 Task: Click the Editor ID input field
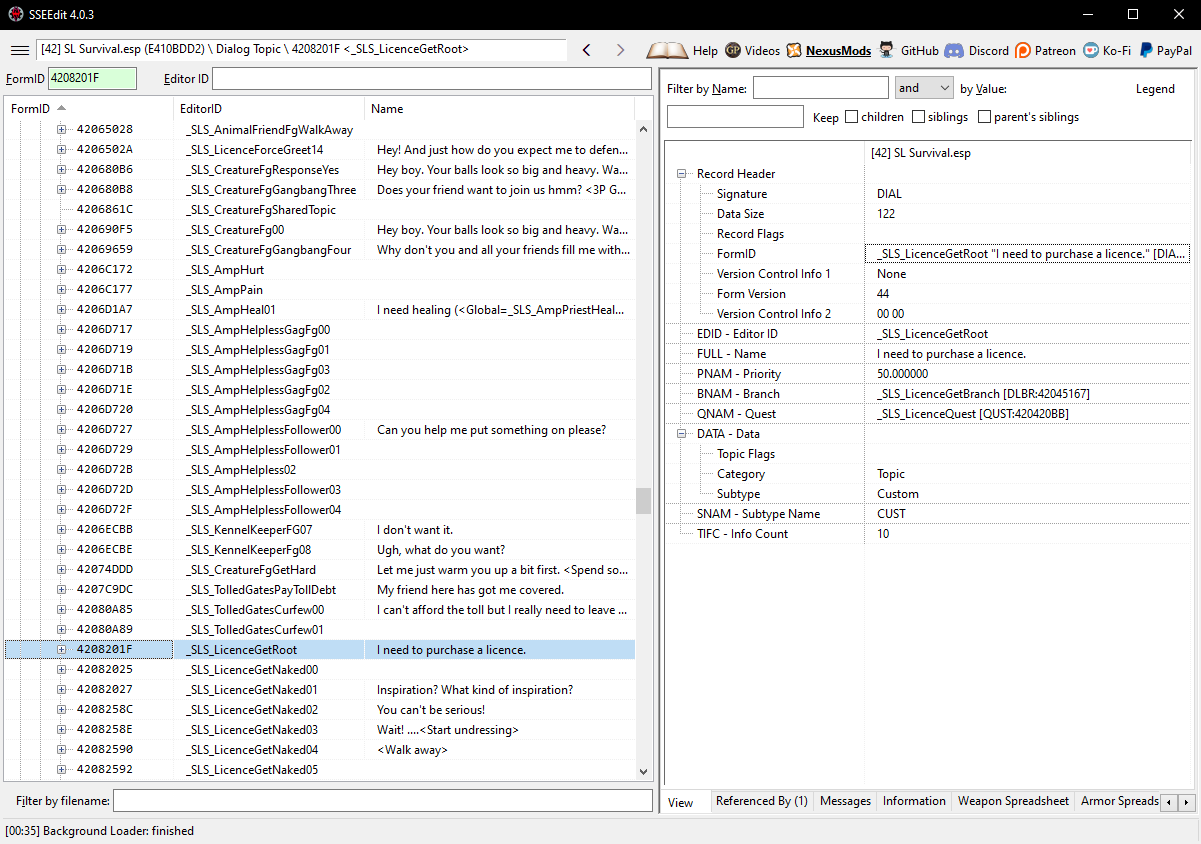431,78
